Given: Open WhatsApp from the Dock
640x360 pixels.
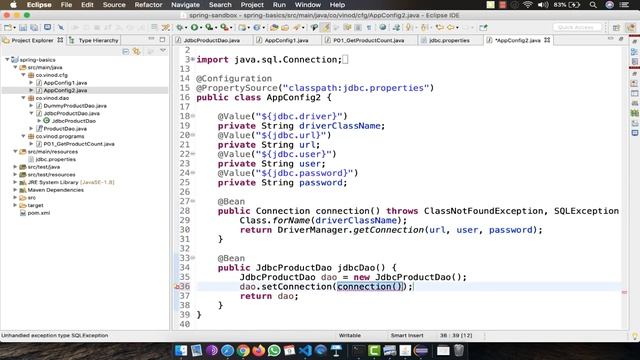Looking at the screenshot, I should tap(274, 350).
